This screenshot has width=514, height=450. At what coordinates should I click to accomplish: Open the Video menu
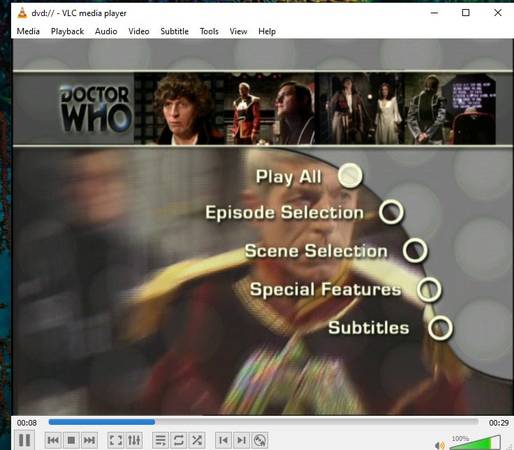139,31
